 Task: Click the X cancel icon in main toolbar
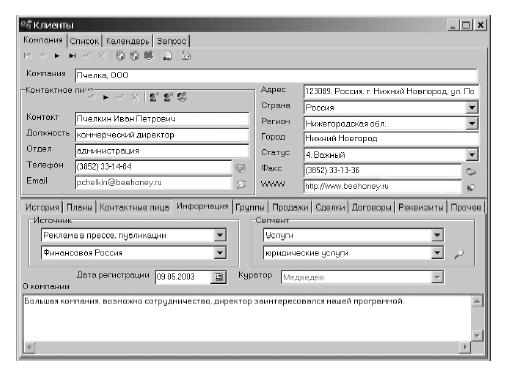click(x=101, y=56)
